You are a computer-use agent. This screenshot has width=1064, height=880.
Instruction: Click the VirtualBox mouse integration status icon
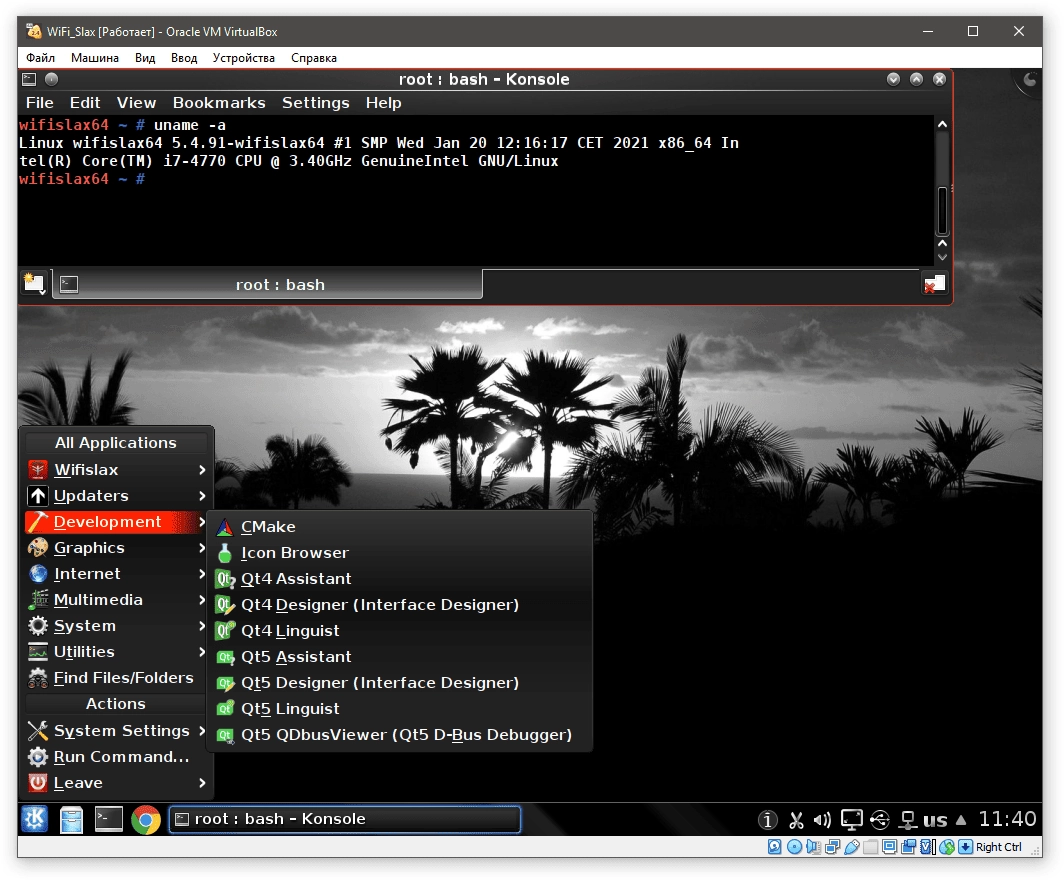(x=947, y=847)
